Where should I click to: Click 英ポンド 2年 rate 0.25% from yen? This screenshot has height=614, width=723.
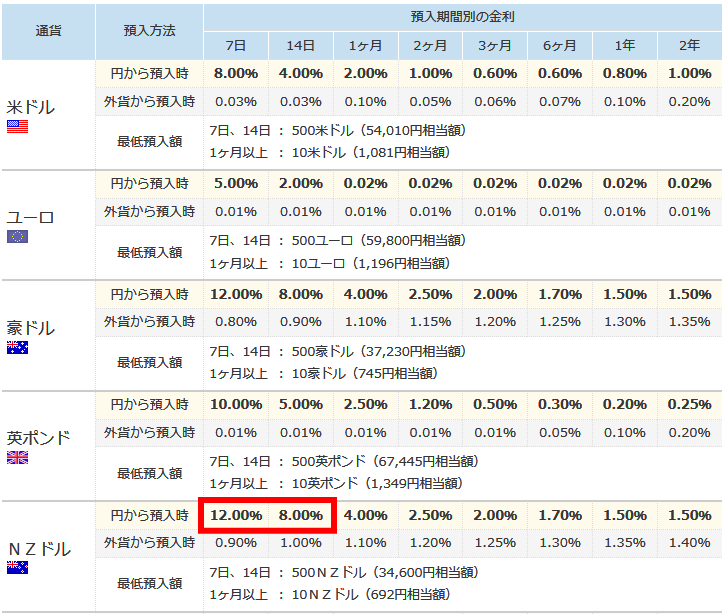click(689, 404)
